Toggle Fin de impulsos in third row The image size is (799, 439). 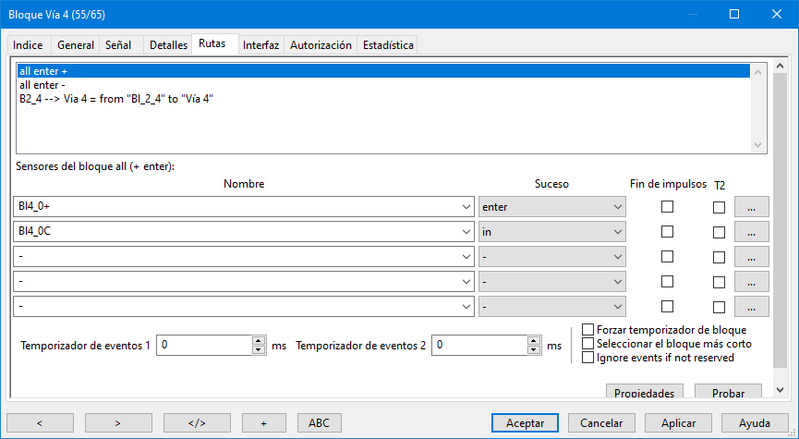(667, 257)
